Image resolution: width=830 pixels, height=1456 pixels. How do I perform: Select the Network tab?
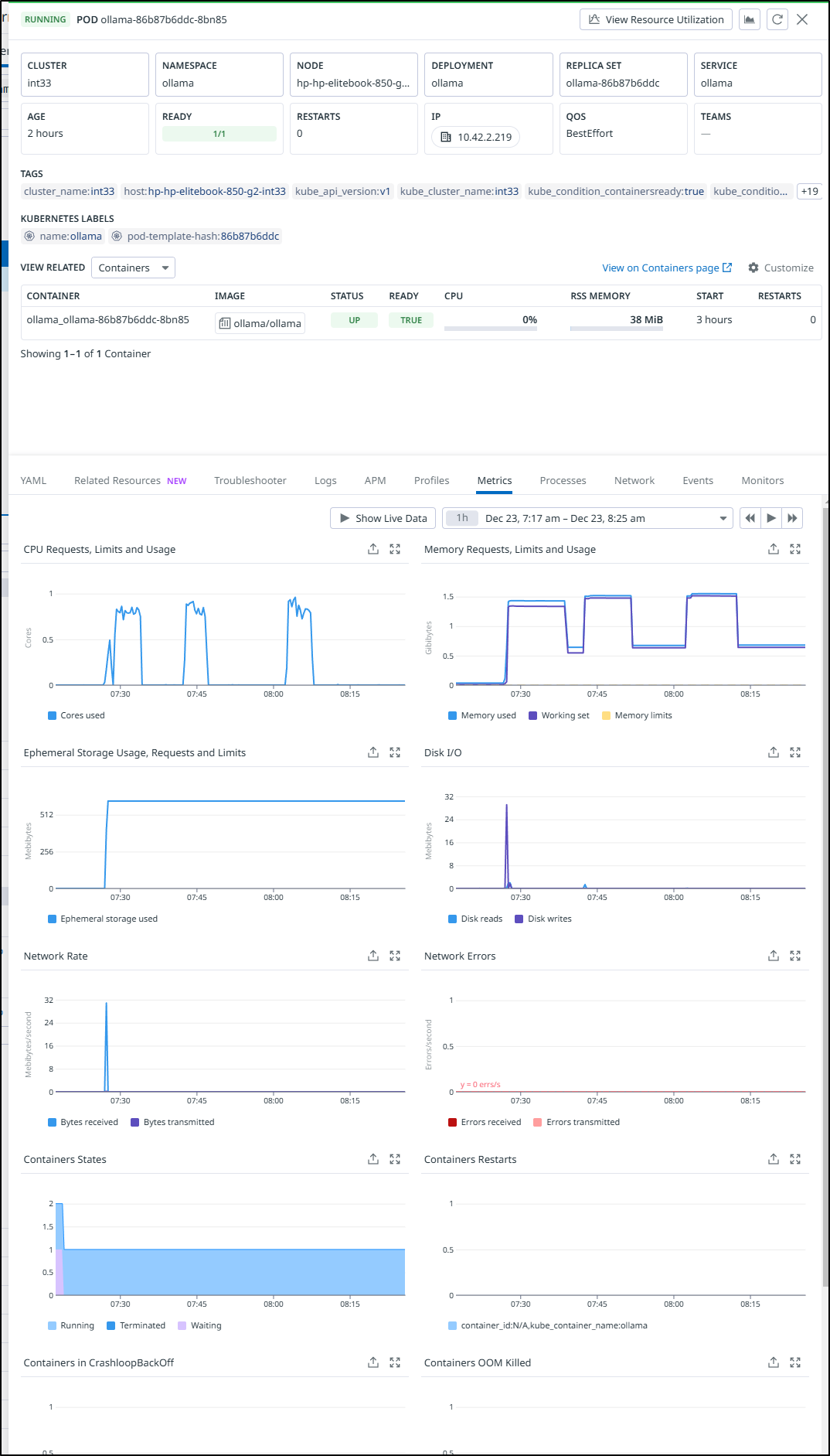(634, 480)
